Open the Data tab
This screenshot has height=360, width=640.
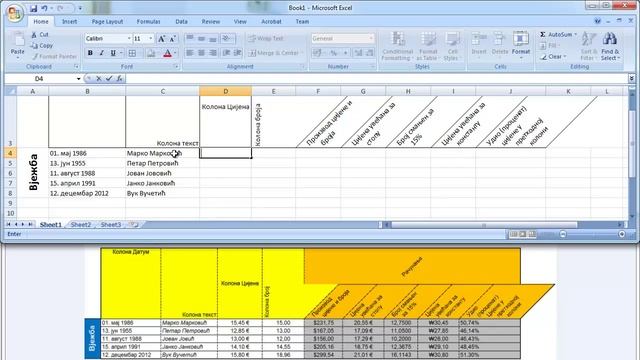tap(181, 22)
